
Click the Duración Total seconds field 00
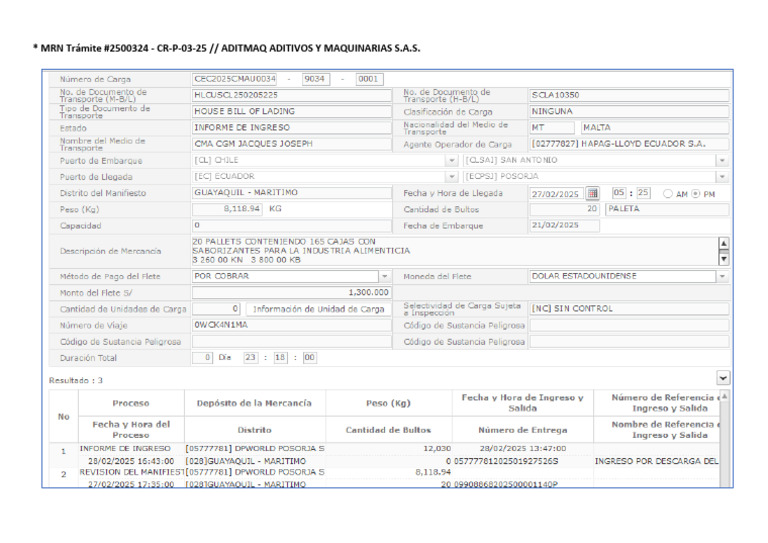tap(310, 357)
